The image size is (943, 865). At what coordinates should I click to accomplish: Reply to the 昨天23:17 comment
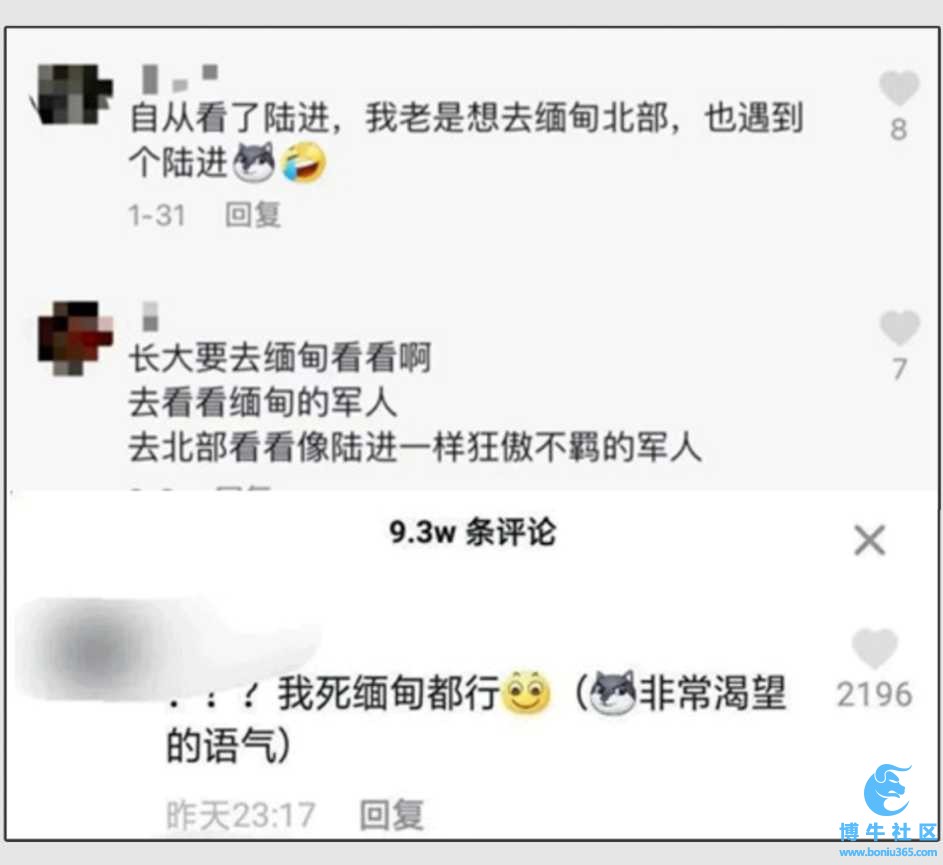pos(392,815)
